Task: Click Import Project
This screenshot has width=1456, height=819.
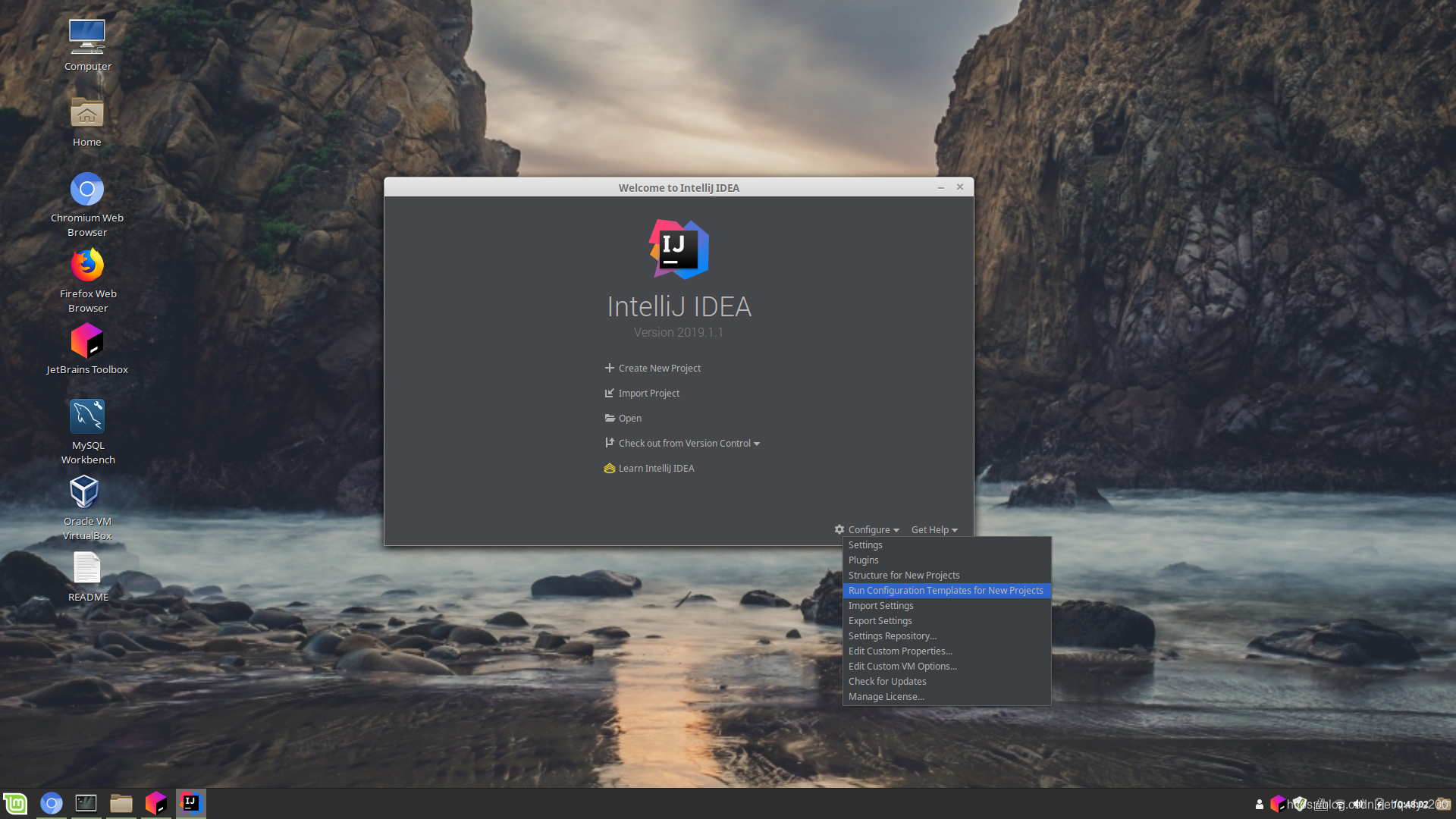Action: 642,393
